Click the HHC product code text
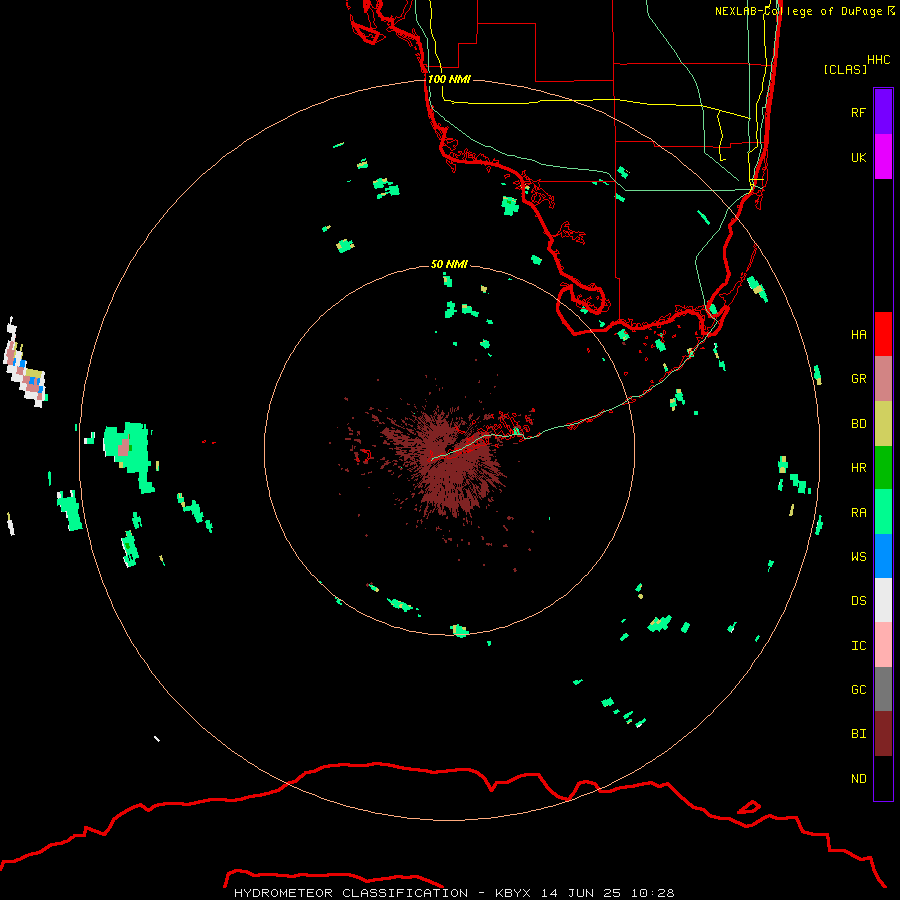The image size is (900, 900). coord(878,60)
